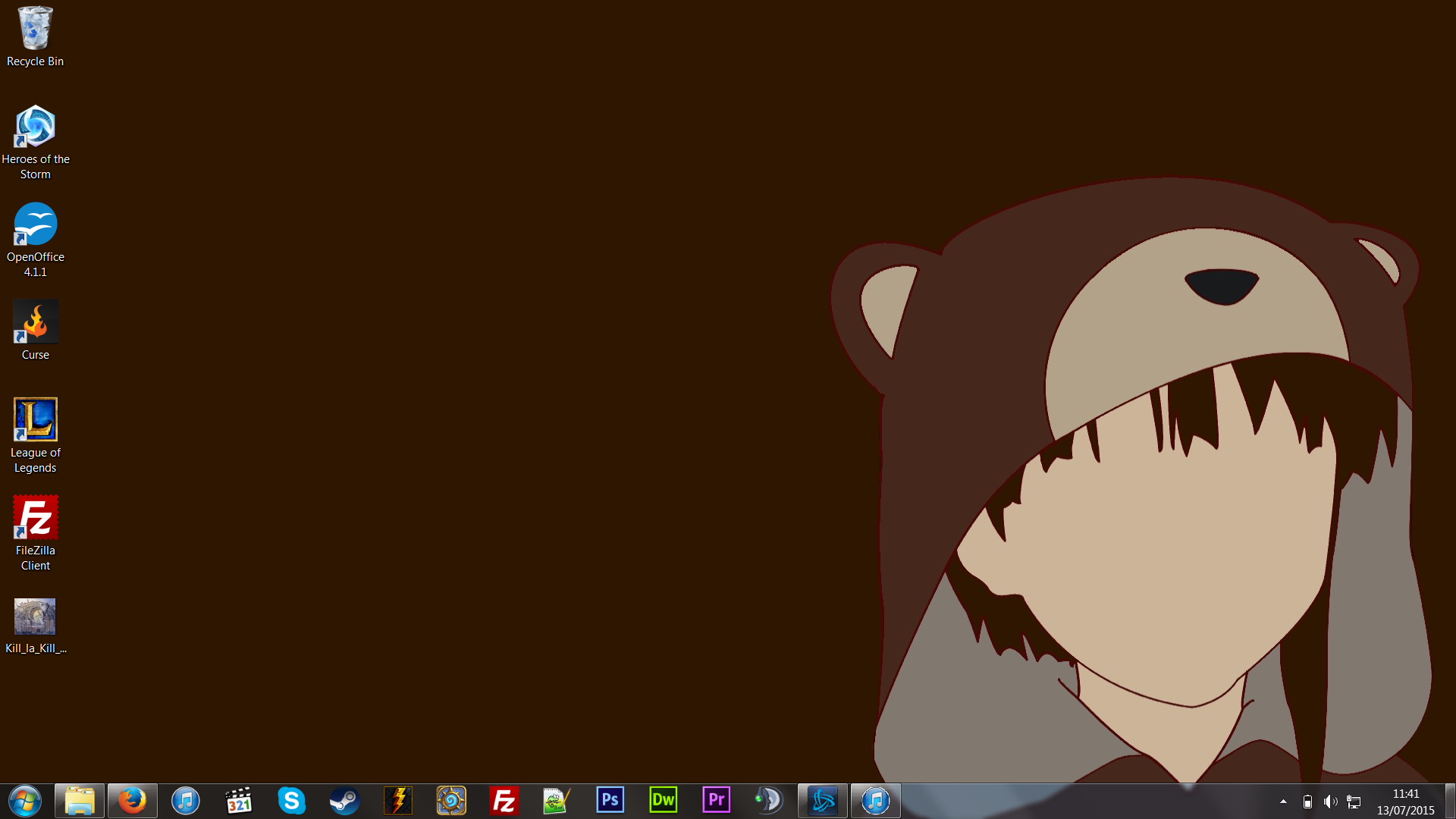The image size is (1456, 819).
Task: Open the Recycle Bin desktop icon
Action: 35,36
